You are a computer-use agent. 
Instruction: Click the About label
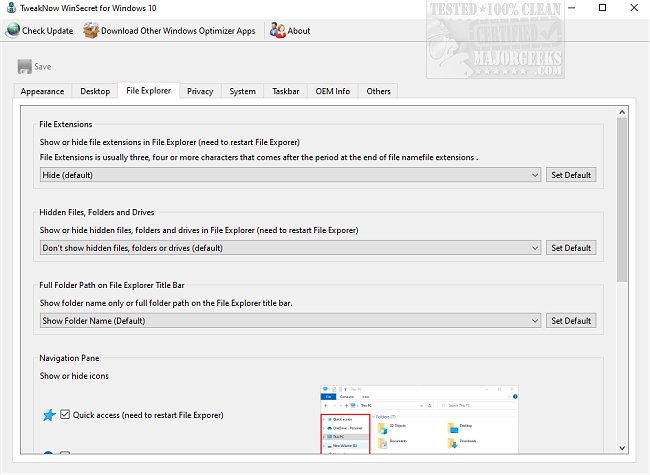(x=298, y=31)
